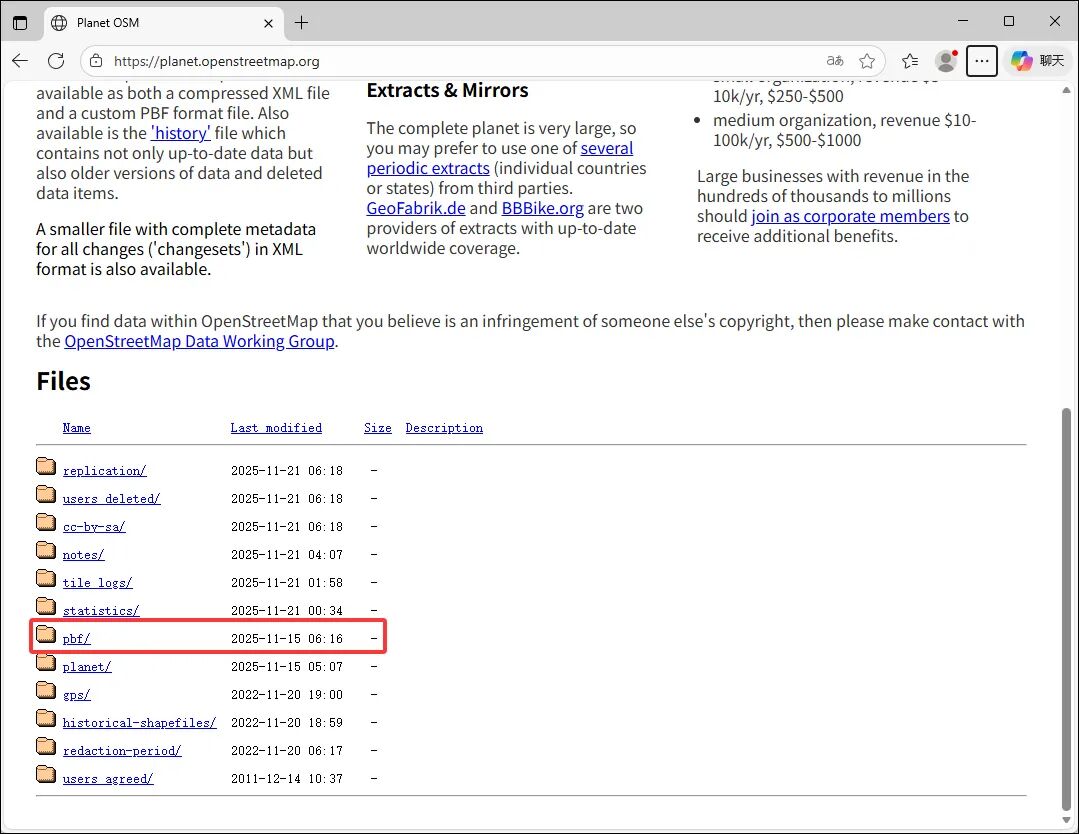Image resolution: width=1079 pixels, height=834 pixels.
Task: Click the cc-by-sa folder icon
Action: coord(46,522)
